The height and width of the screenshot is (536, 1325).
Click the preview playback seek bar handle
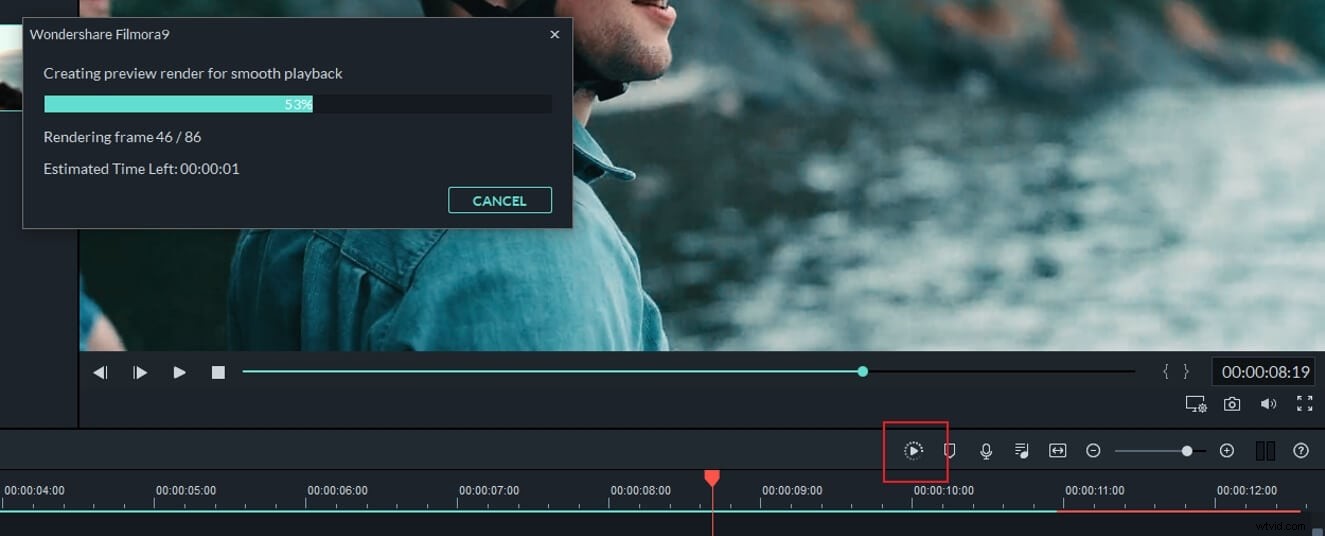pos(862,371)
